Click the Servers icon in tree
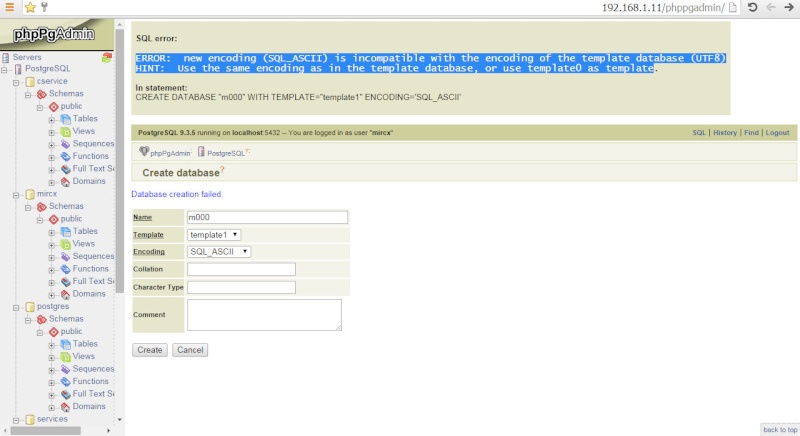The height and width of the screenshot is (436, 800). 6,58
